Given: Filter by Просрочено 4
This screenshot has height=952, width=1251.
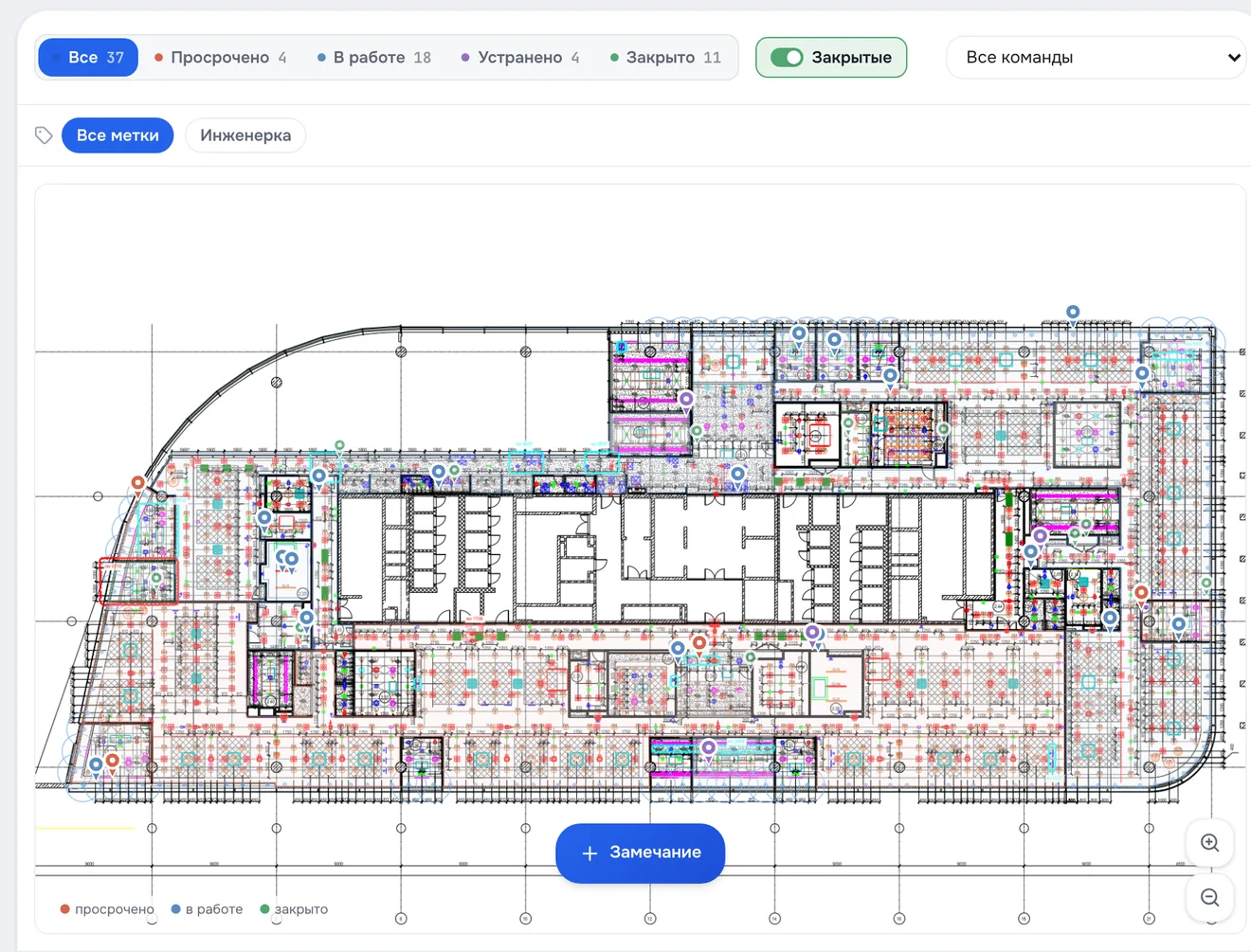Looking at the screenshot, I should [x=220, y=57].
